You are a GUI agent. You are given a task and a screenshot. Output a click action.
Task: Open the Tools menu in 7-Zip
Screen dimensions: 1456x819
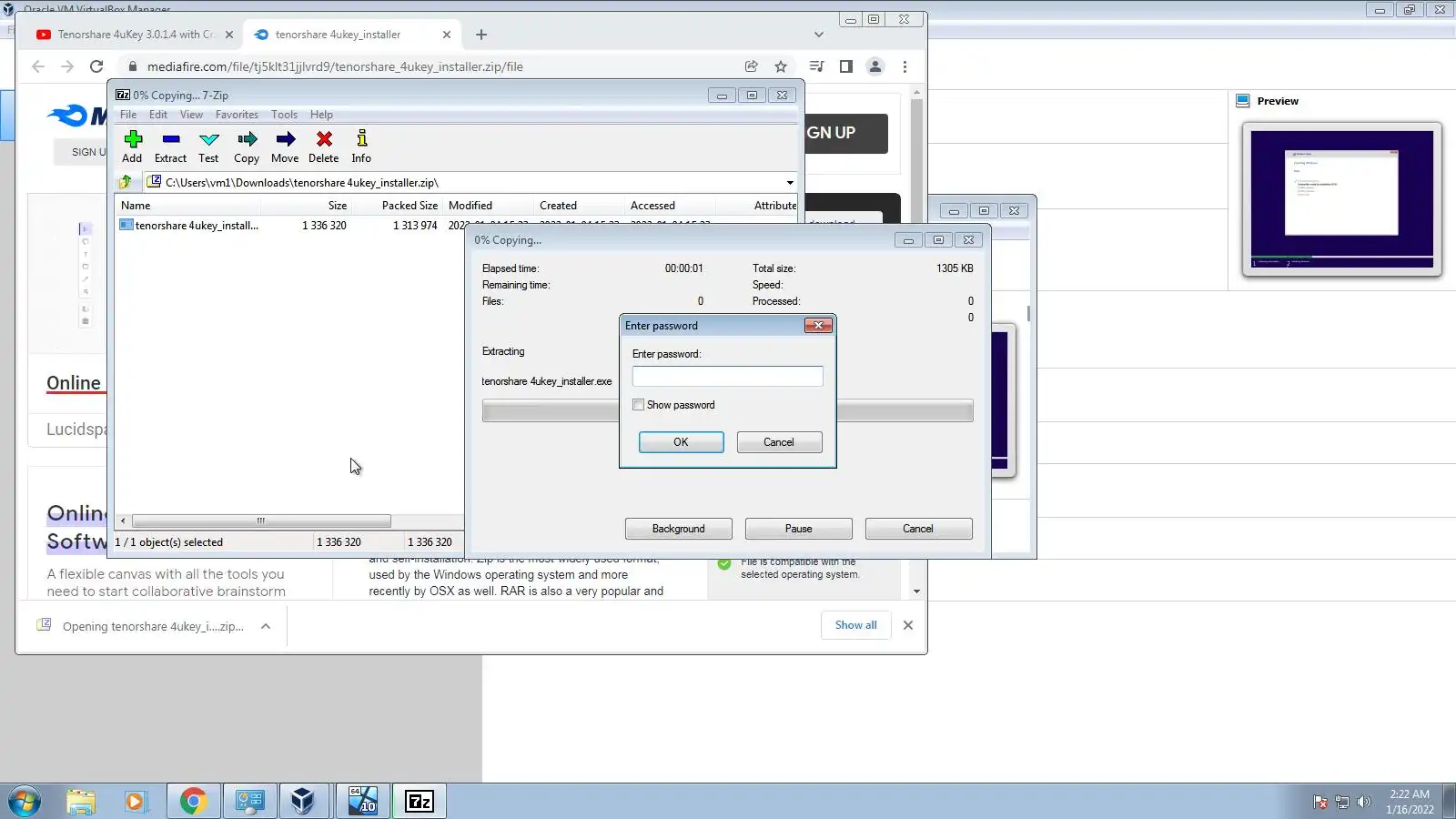284,115
